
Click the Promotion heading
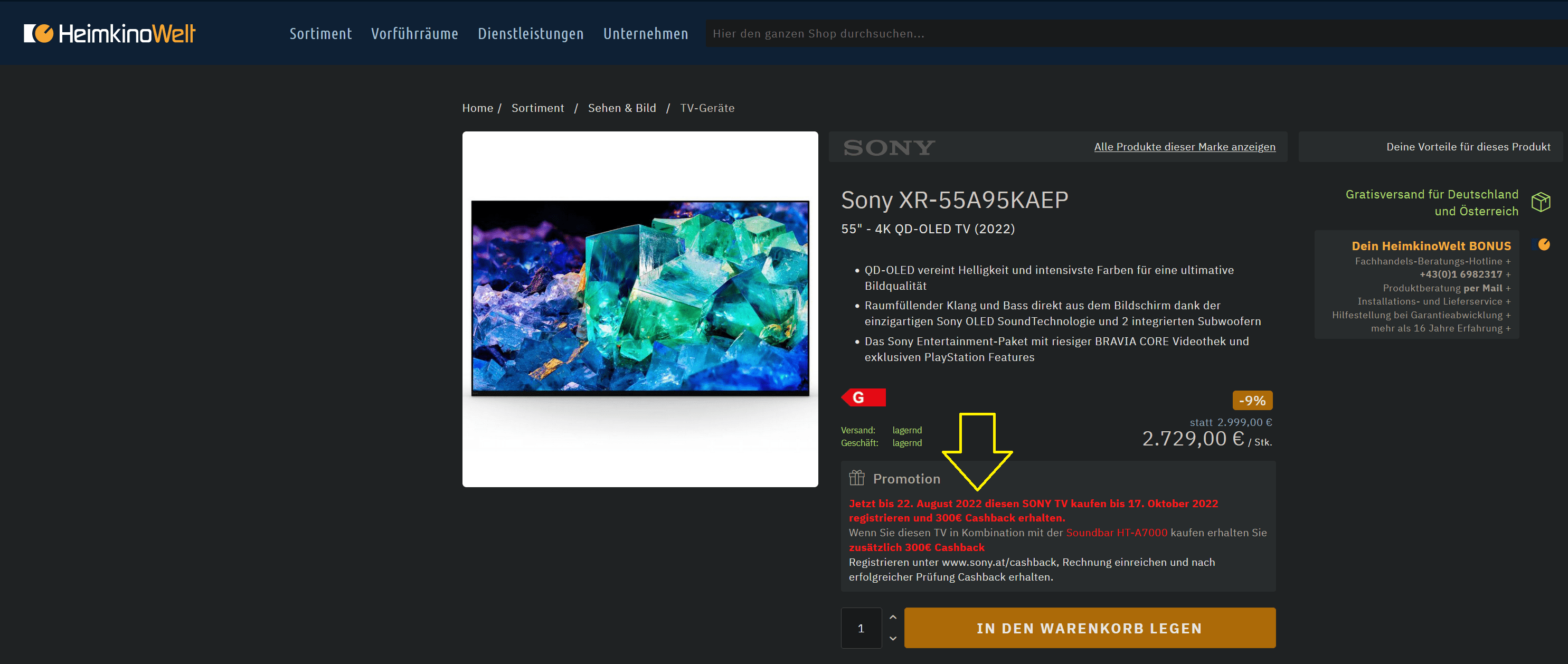906,479
